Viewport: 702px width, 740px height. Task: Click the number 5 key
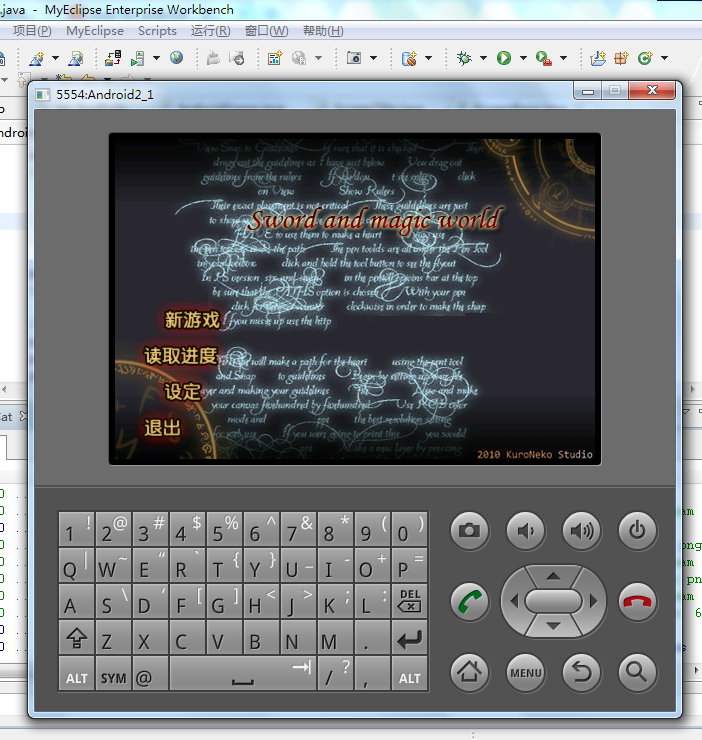[x=224, y=529]
